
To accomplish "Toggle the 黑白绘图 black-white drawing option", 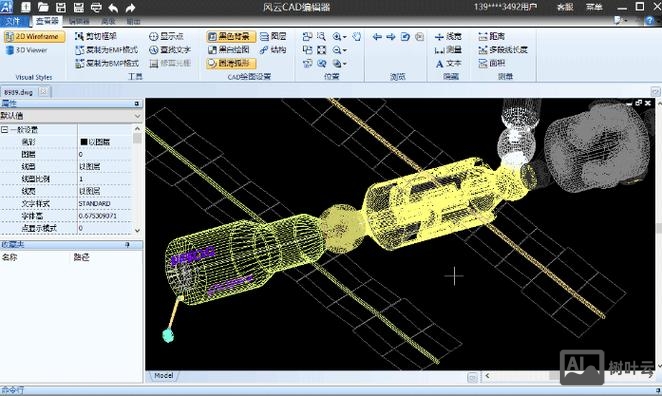I will coord(228,50).
